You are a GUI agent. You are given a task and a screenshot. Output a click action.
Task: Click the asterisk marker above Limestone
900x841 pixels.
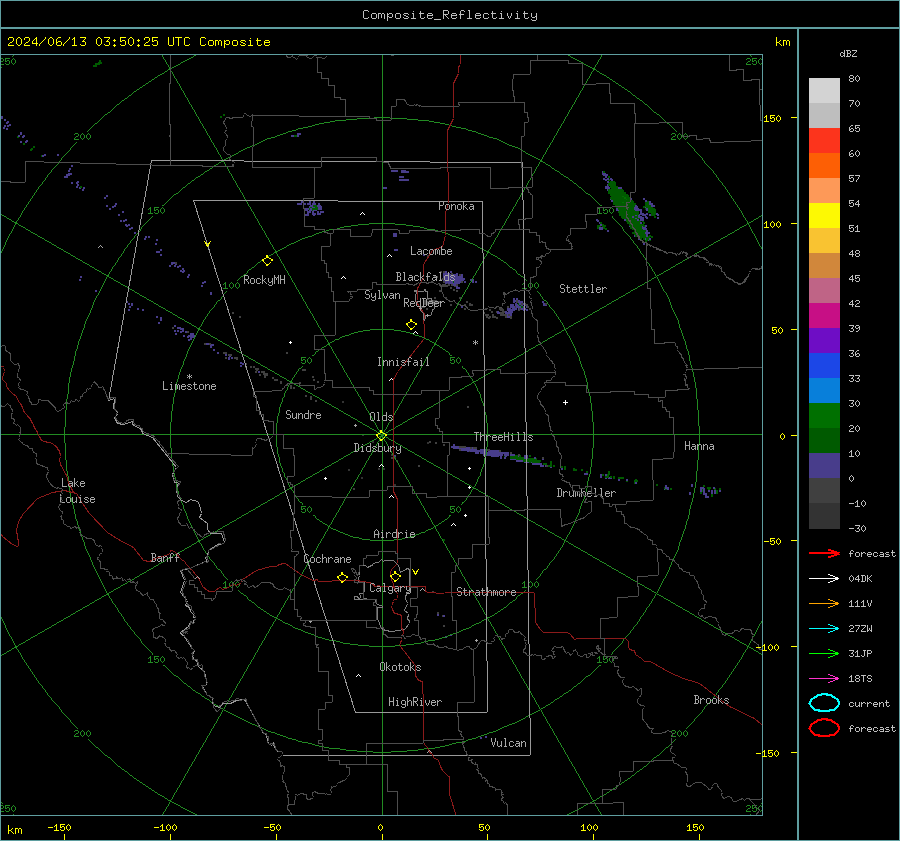189,377
